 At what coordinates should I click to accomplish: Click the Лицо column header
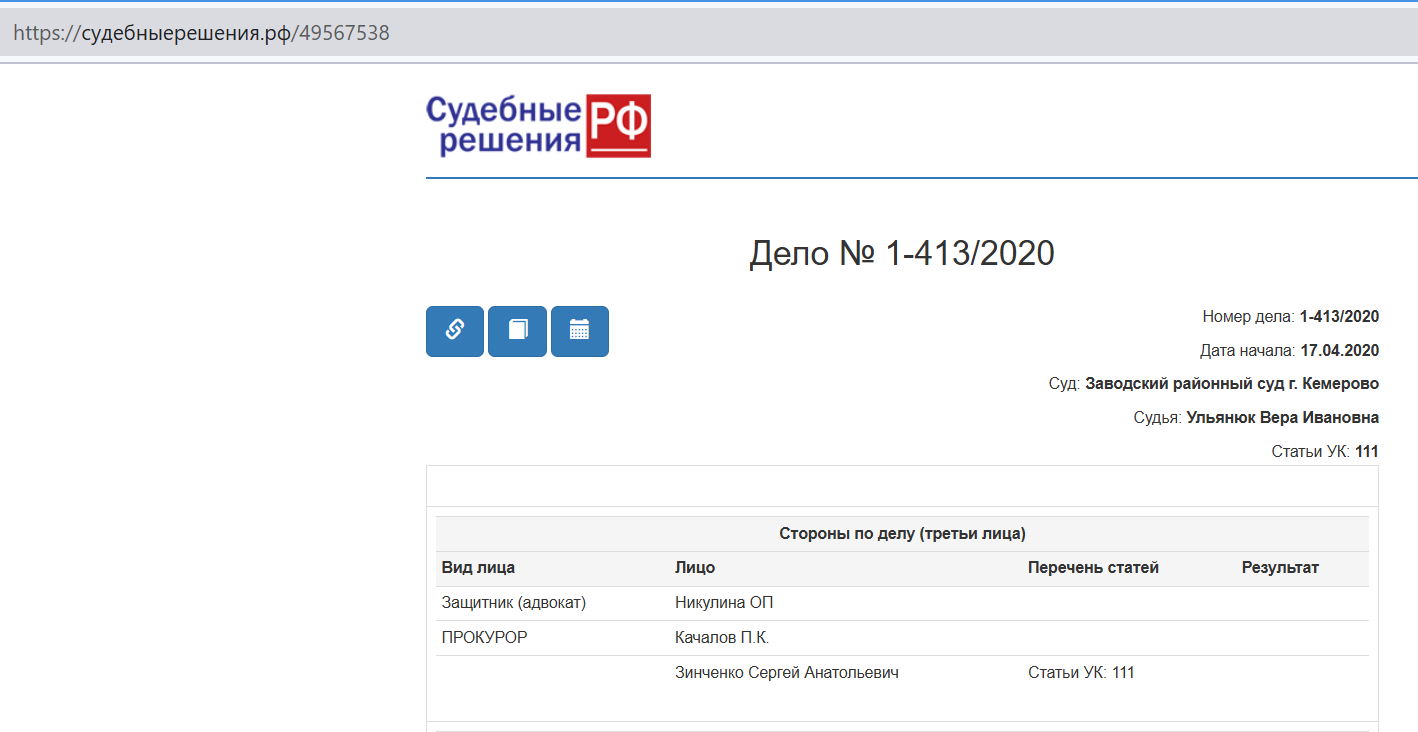[x=695, y=568]
